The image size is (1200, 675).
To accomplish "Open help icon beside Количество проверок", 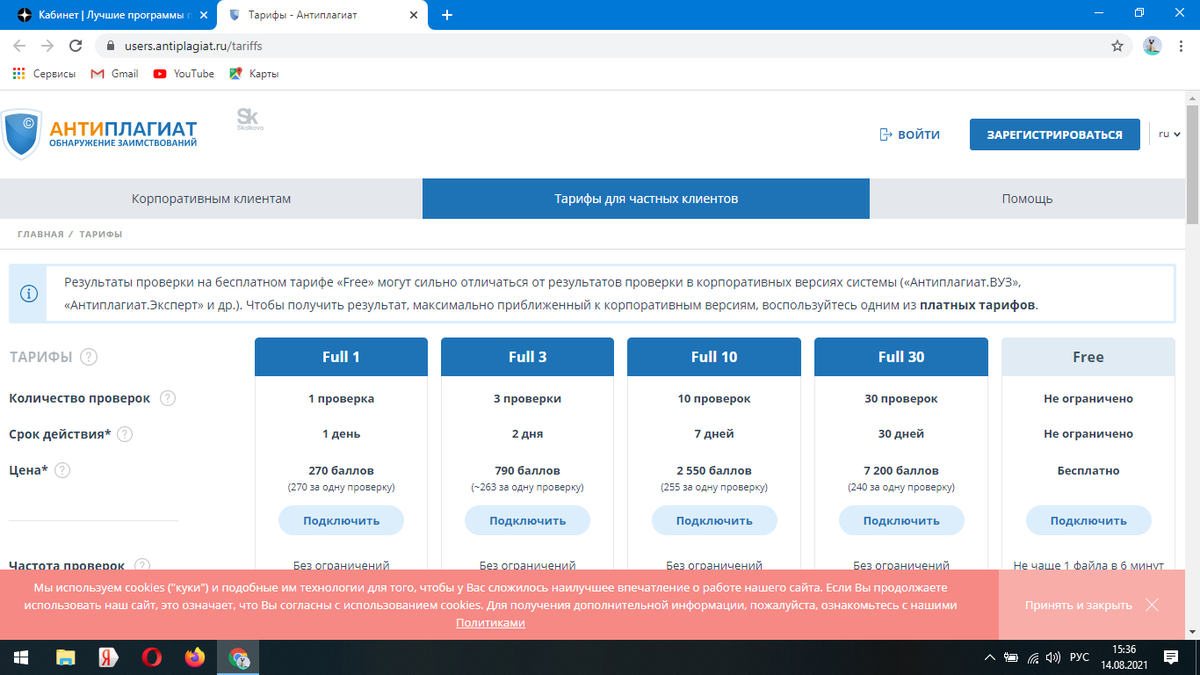I will coord(168,398).
